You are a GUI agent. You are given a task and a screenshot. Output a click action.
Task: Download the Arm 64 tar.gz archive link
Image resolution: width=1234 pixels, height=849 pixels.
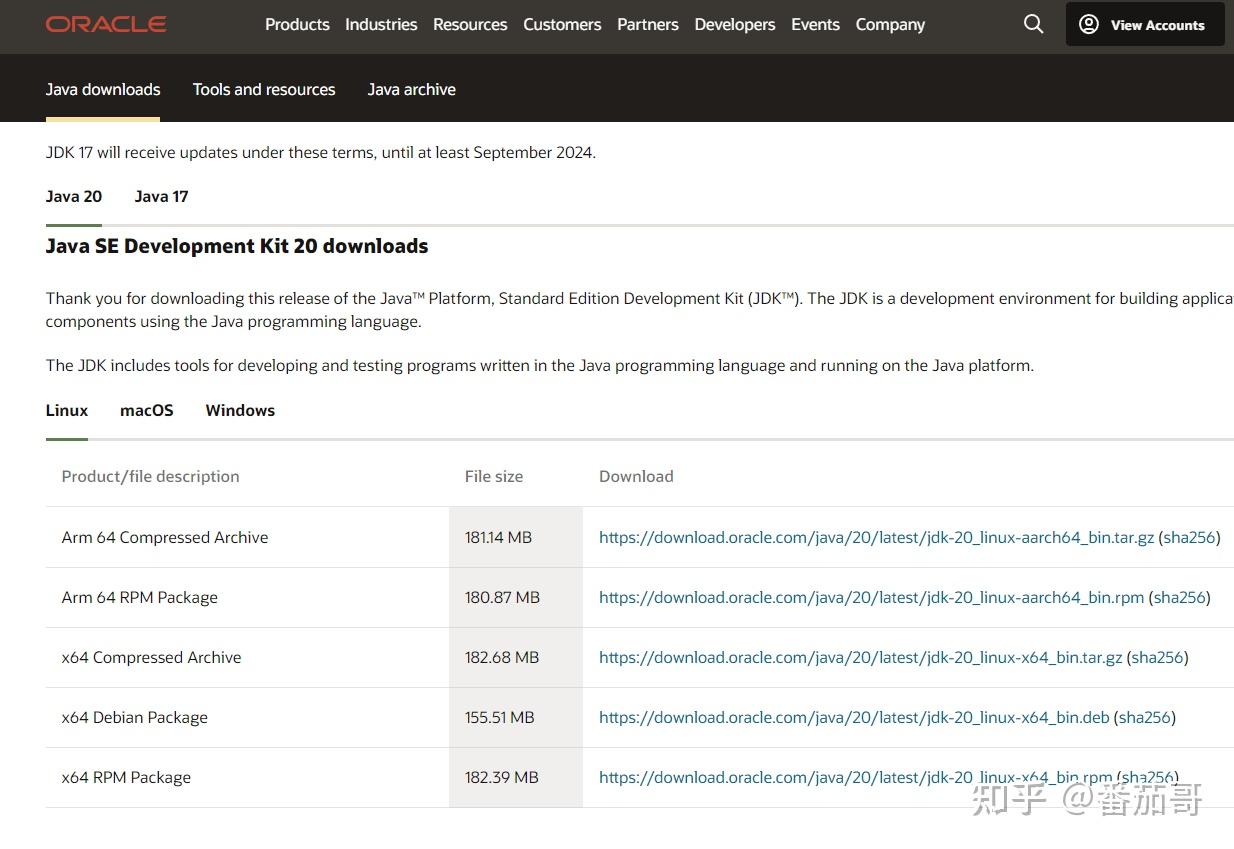[876, 537]
